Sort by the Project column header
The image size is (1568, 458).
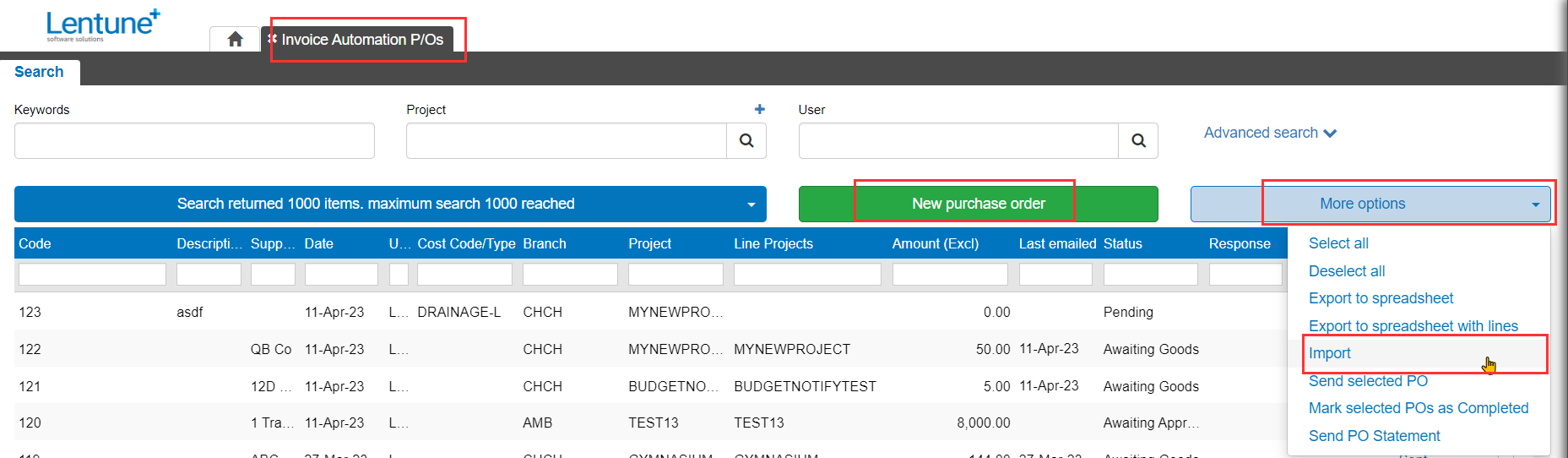pyautogui.click(x=649, y=243)
